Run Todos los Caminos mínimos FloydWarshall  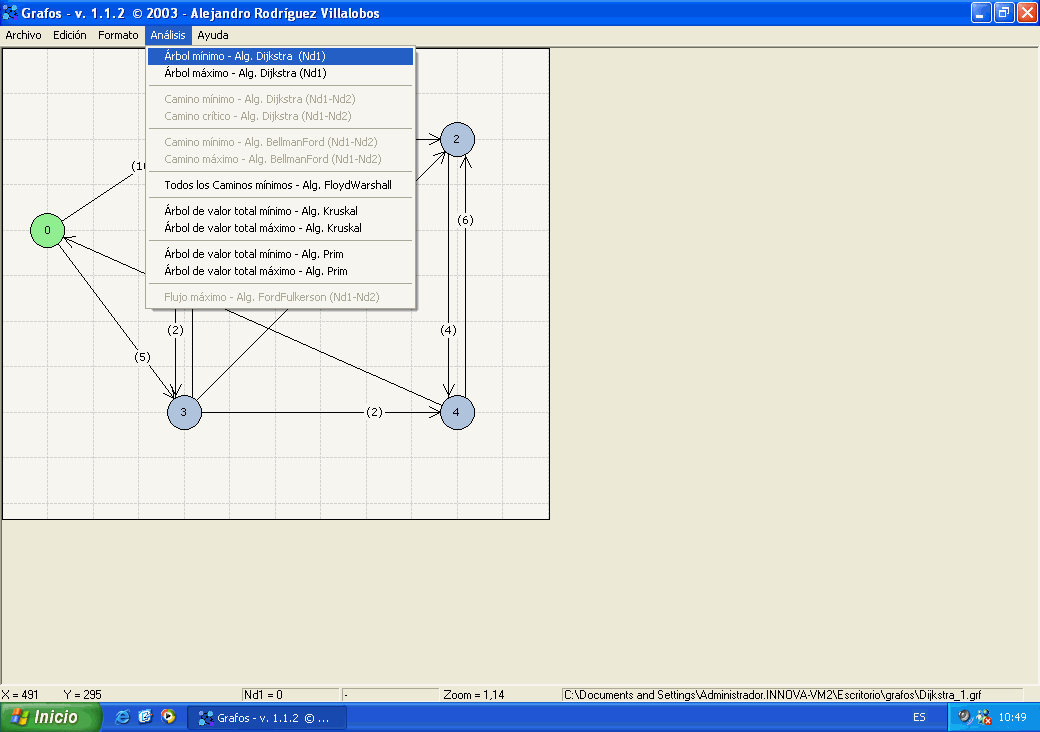[x=277, y=185]
